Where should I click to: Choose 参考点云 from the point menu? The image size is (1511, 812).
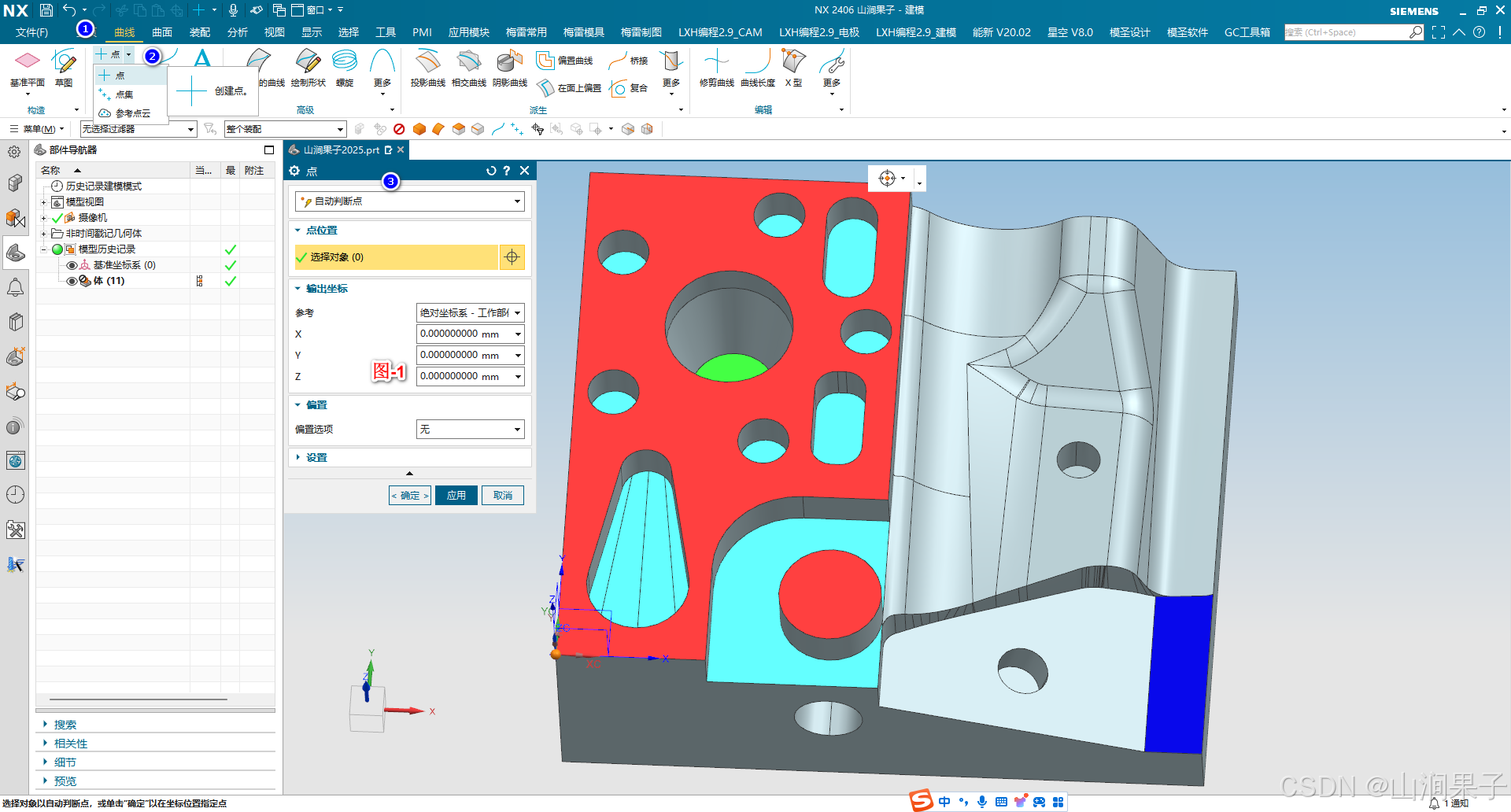click(131, 113)
